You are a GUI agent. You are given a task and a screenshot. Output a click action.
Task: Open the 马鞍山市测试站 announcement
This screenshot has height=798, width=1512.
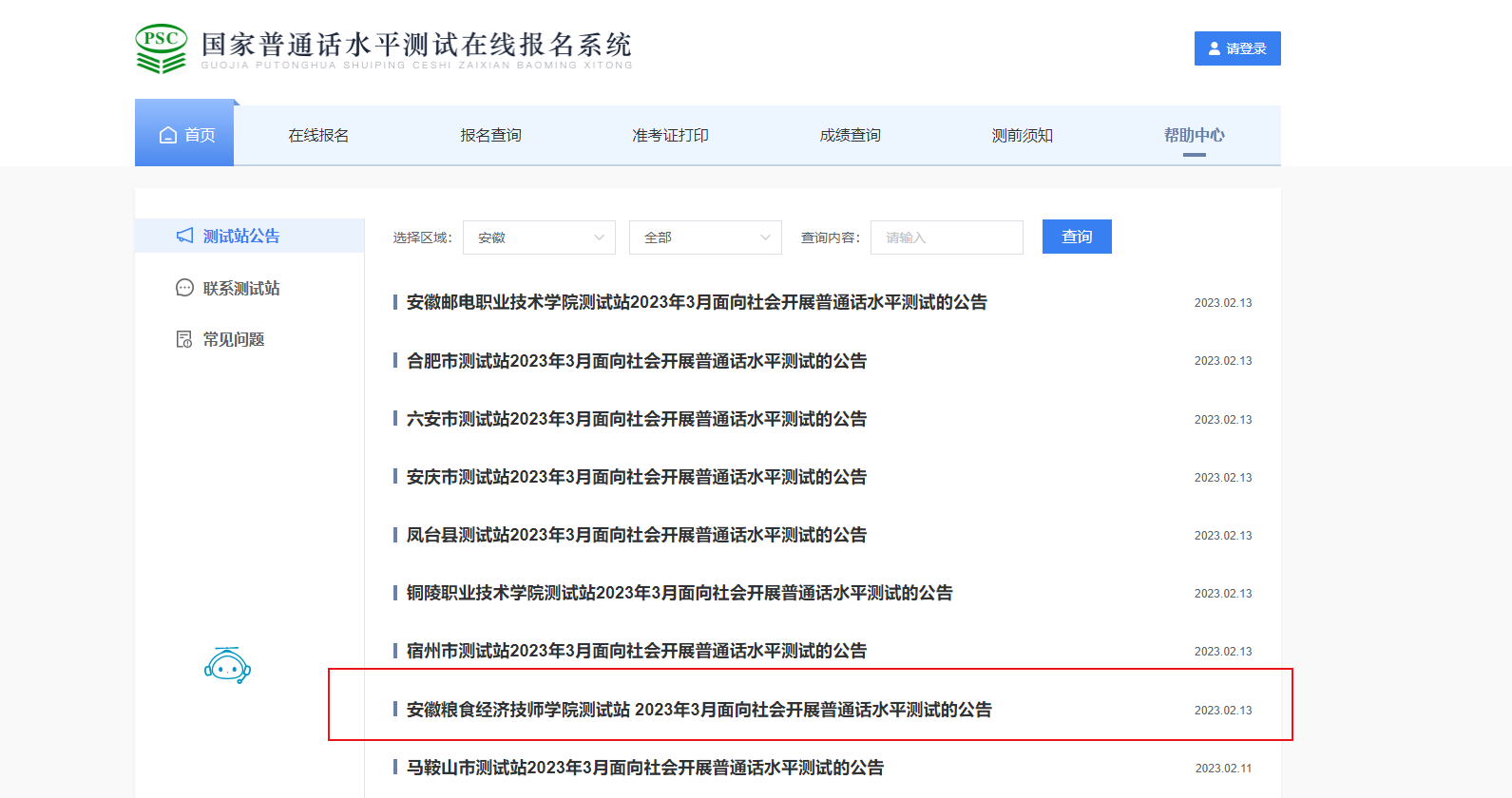tap(644, 768)
